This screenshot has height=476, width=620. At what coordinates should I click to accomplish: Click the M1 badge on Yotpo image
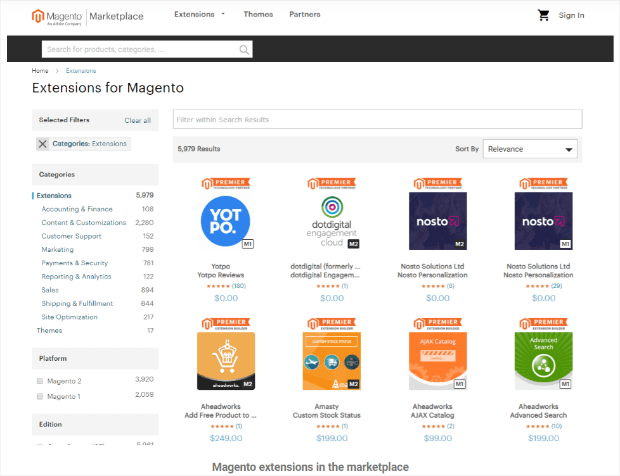(x=248, y=244)
